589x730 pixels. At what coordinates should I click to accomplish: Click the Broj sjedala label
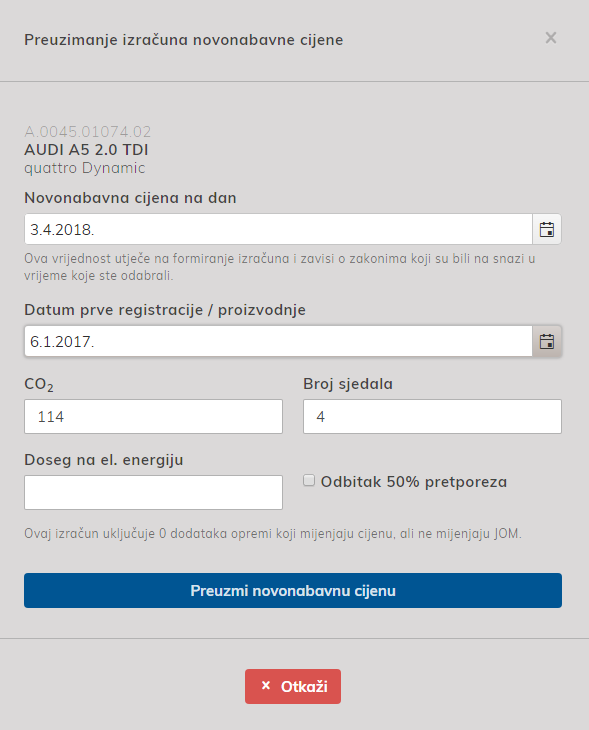348,384
